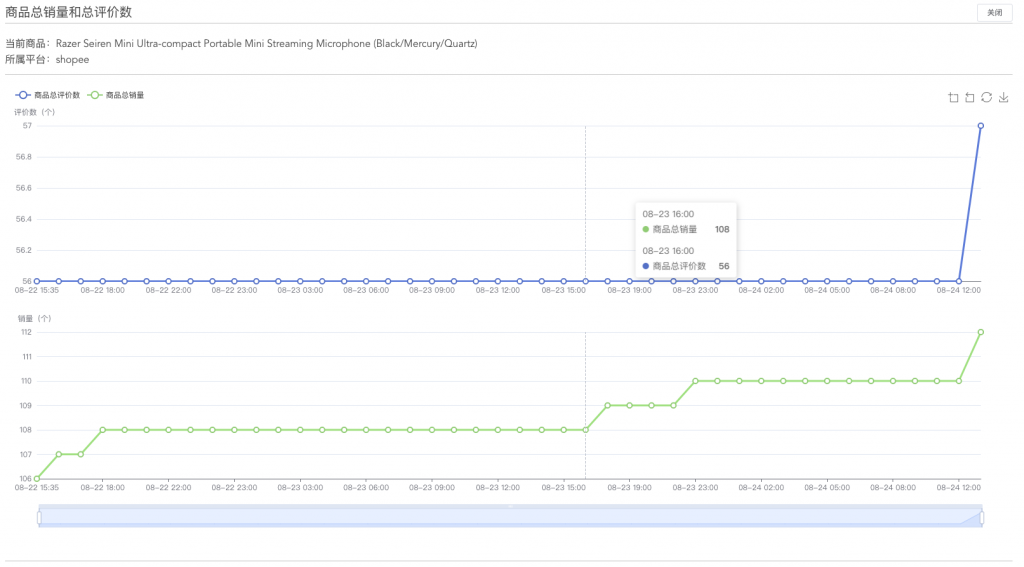The height and width of the screenshot is (567, 1024).
Task: Click 08-24 02:00 label under the bottom chart
Action: [761, 488]
